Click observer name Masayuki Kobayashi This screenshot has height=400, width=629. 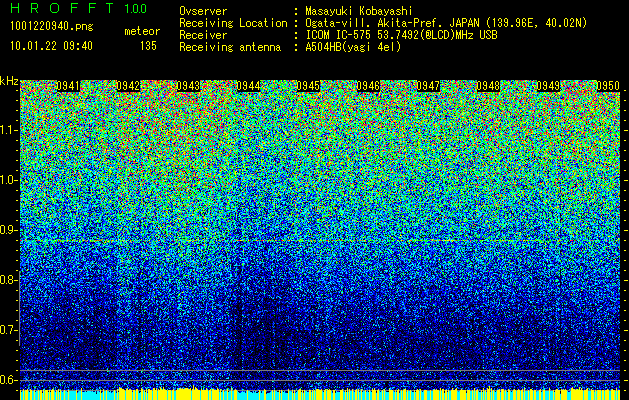(x=359, y=11)
